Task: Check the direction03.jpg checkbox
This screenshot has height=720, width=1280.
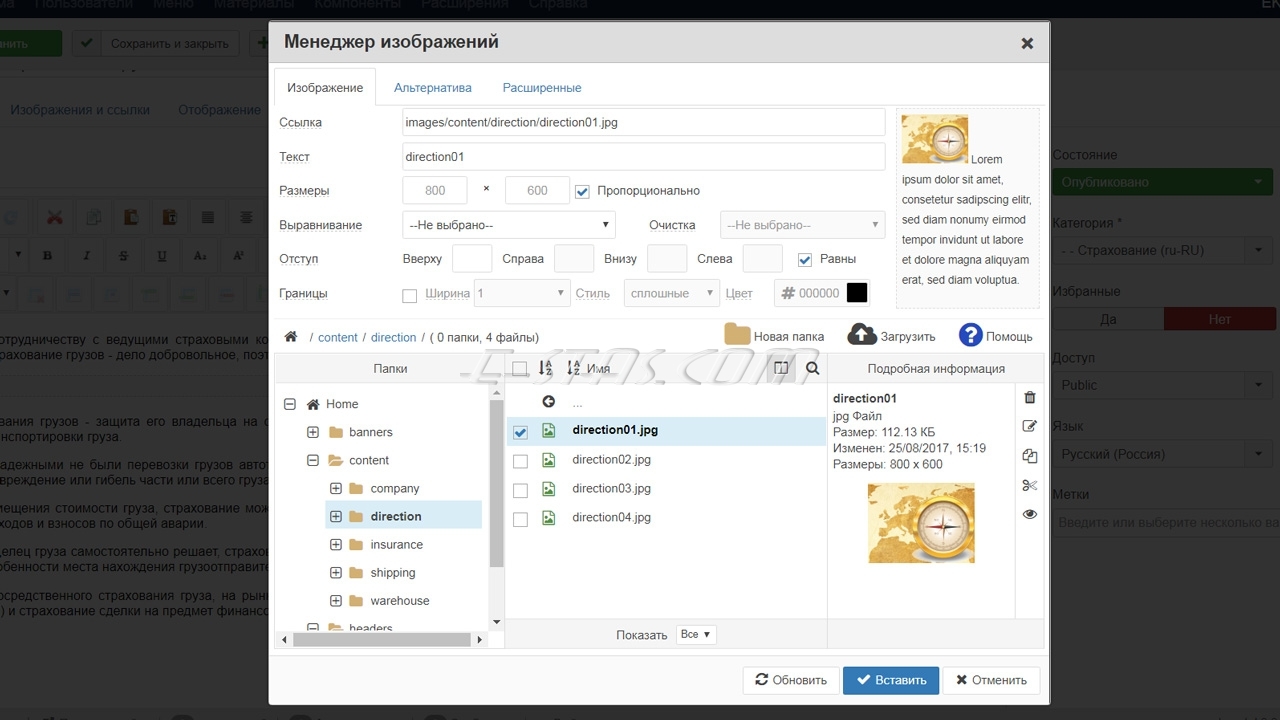Action: (520, 490)
